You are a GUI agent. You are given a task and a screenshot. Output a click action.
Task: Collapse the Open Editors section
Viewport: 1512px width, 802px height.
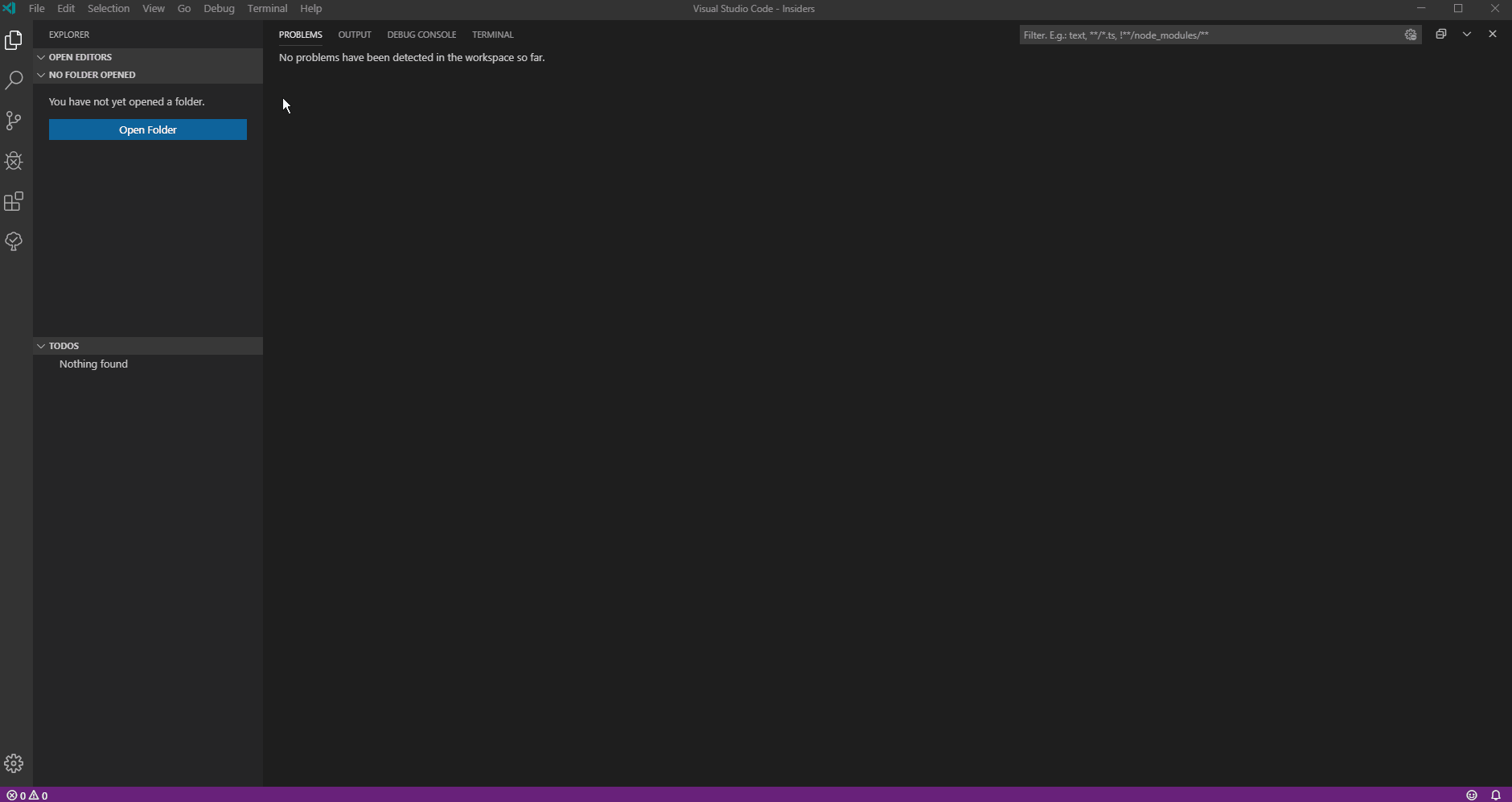148,57
